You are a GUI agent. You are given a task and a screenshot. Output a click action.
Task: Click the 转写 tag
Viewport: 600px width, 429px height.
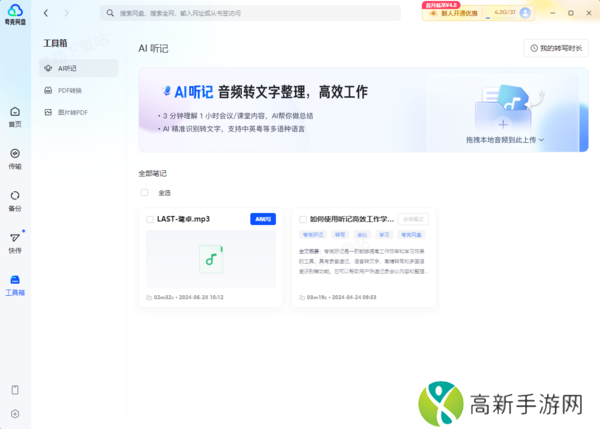point(340,235)
